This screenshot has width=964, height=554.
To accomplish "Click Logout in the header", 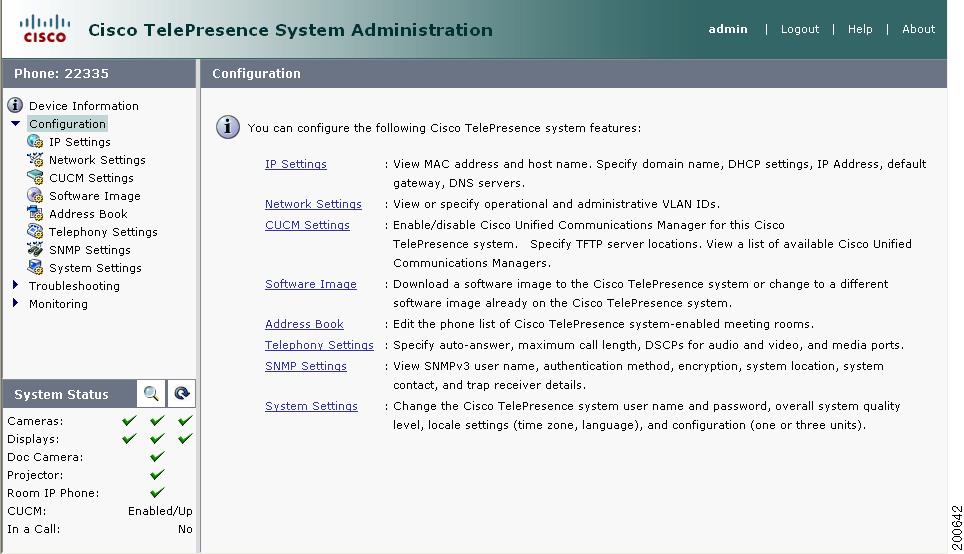I will coord(800,29).
